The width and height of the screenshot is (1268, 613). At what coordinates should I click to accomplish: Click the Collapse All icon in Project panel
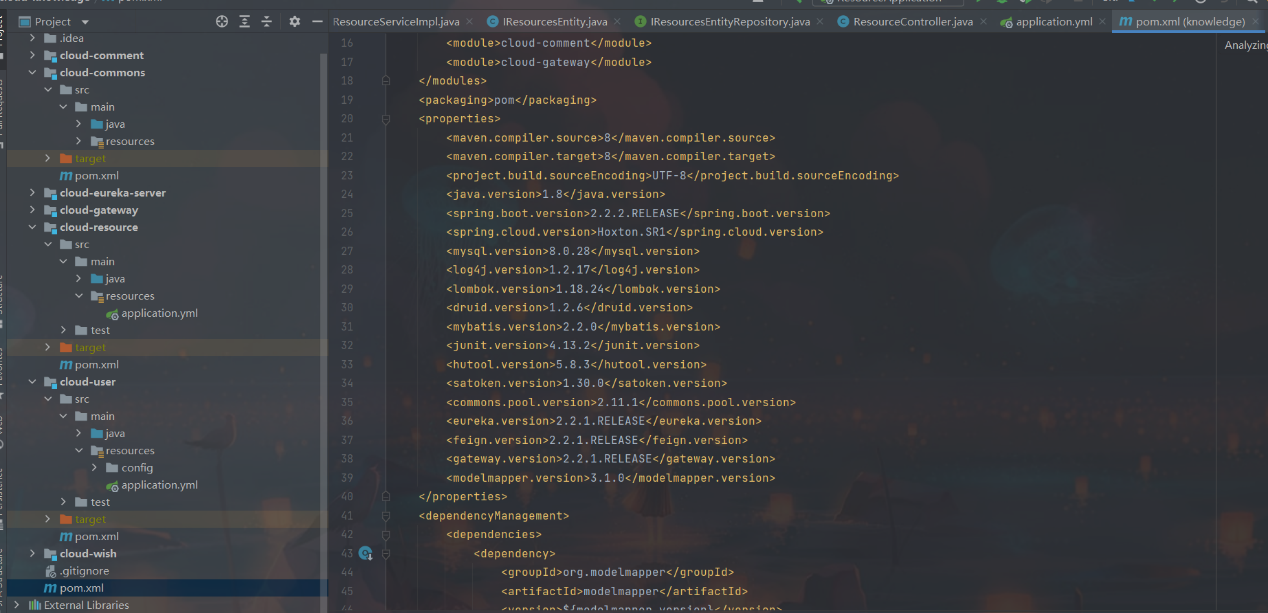[267, 21]
